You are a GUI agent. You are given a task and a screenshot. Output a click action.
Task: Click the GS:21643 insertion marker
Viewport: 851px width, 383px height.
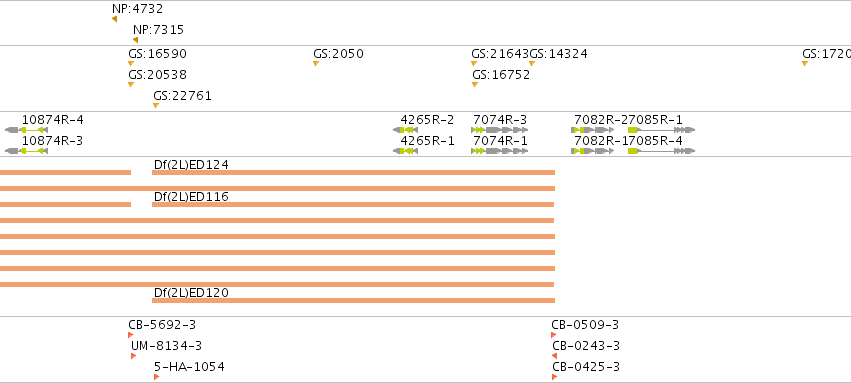[474, 64]
